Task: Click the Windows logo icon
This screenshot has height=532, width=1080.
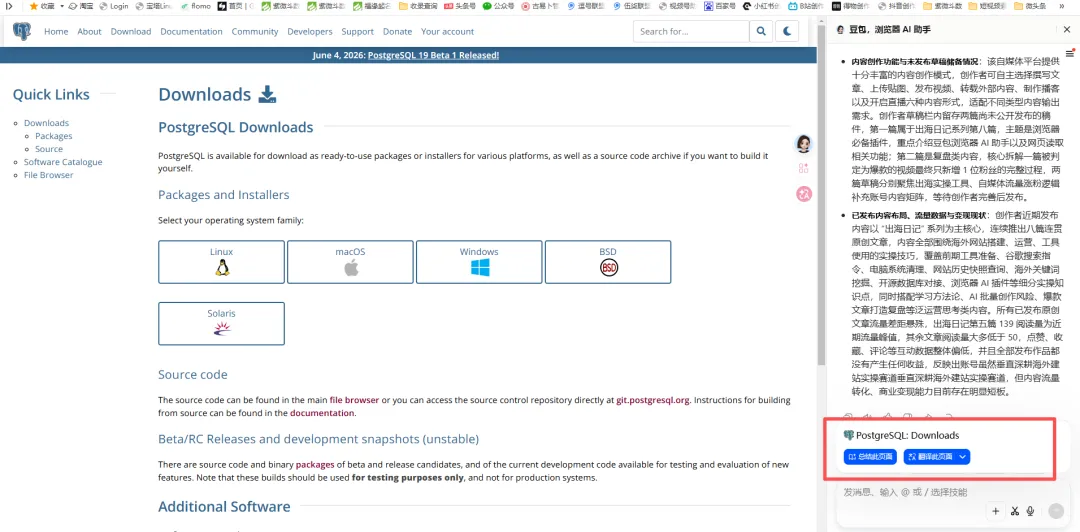Action: (x=480, y=267)
